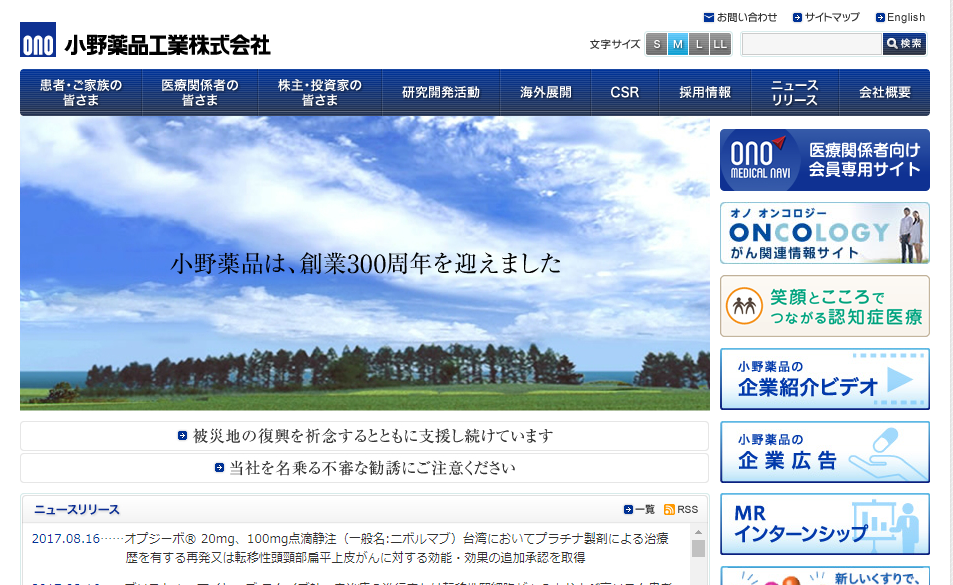Open 医療関係者の皆さま menu
The height and width of the screenshot is (585, 953).
point(200,92)
